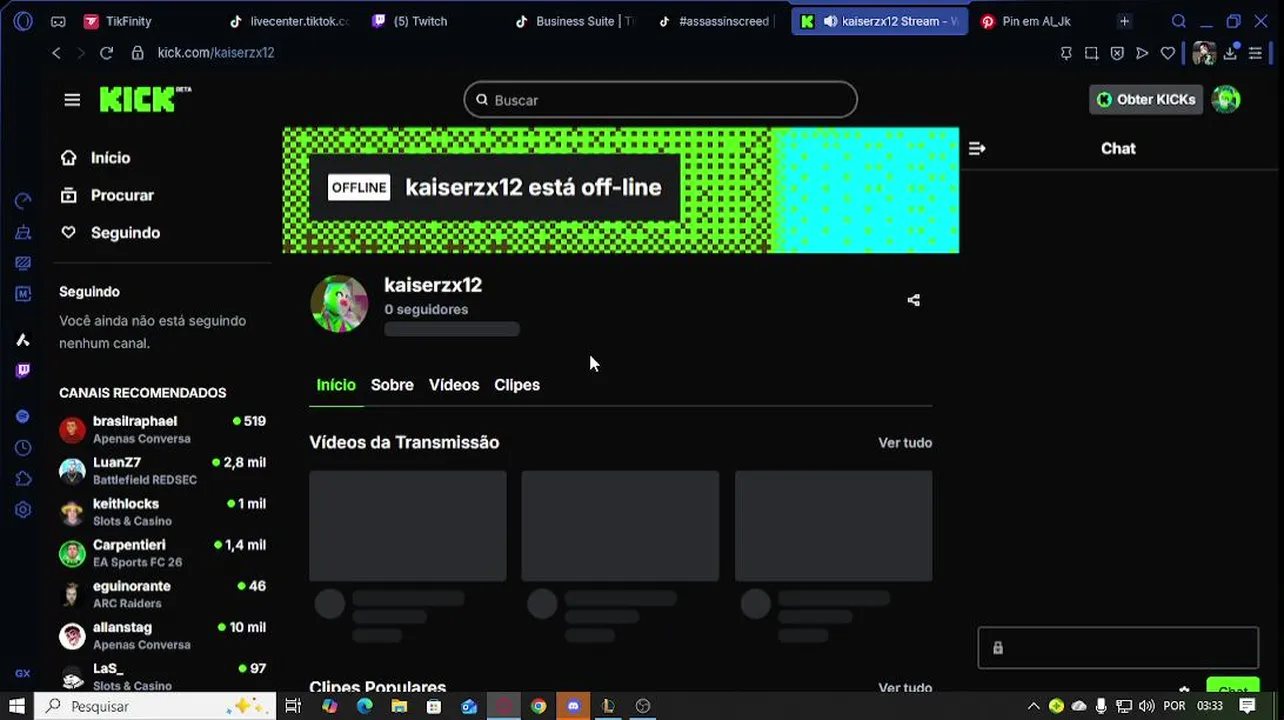
Task: Open the Seguindo sidebar item
Action: (x=110, y=233)
